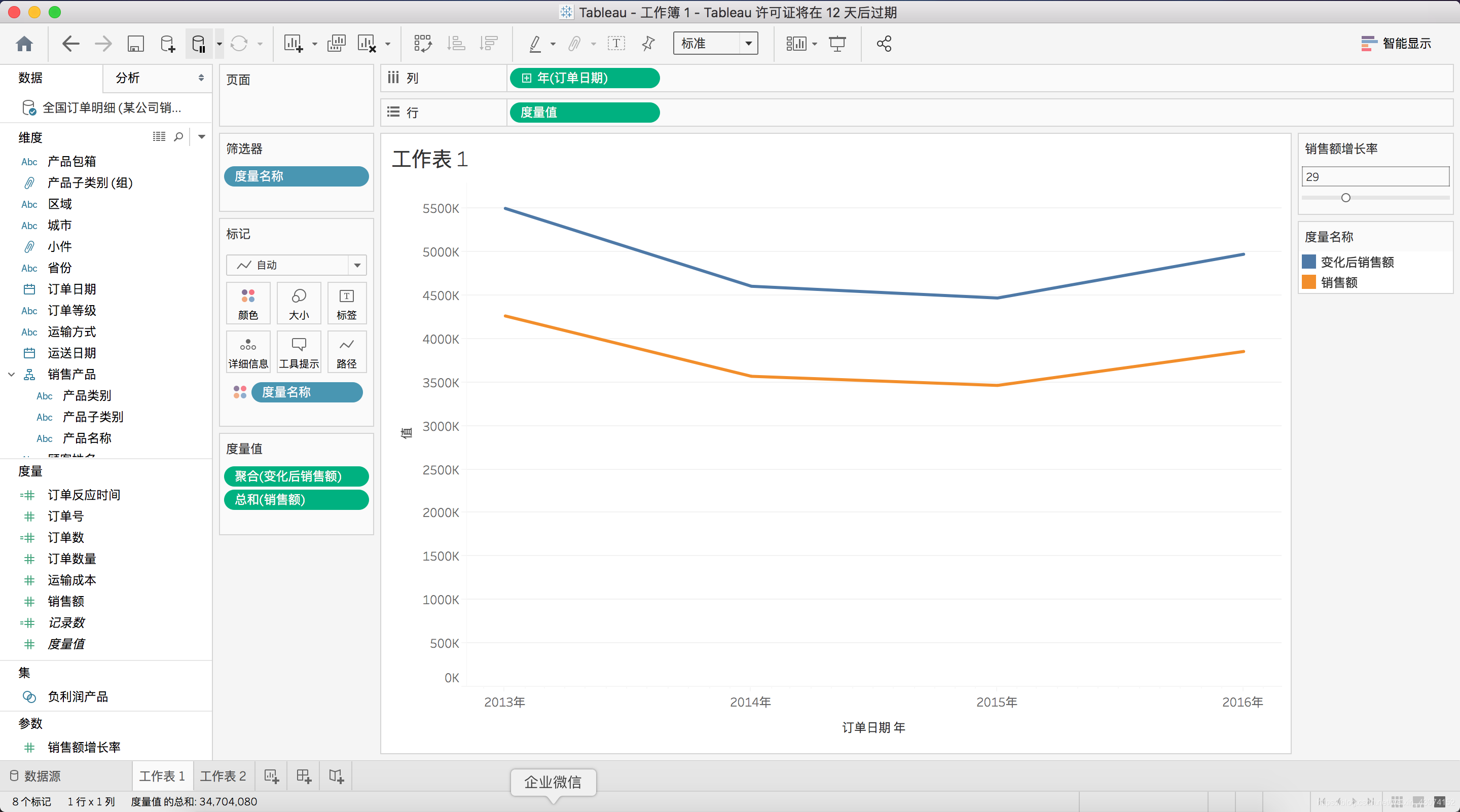The image size is (1460, 812).
Task: Open the clear sheet dropdown arrow
Action: tap(388, 44)
